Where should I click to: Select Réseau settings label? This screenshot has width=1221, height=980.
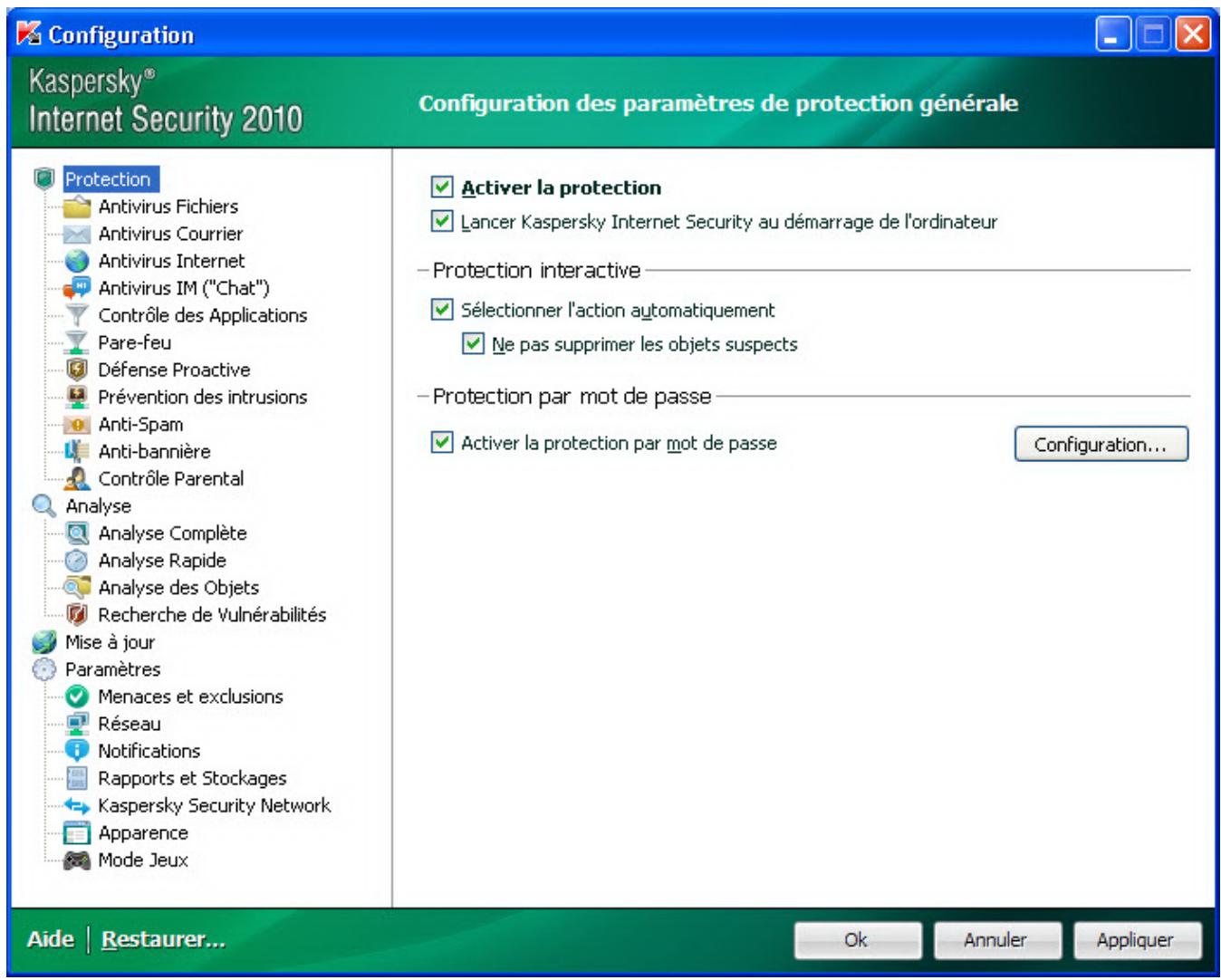[x=130, y=724]
